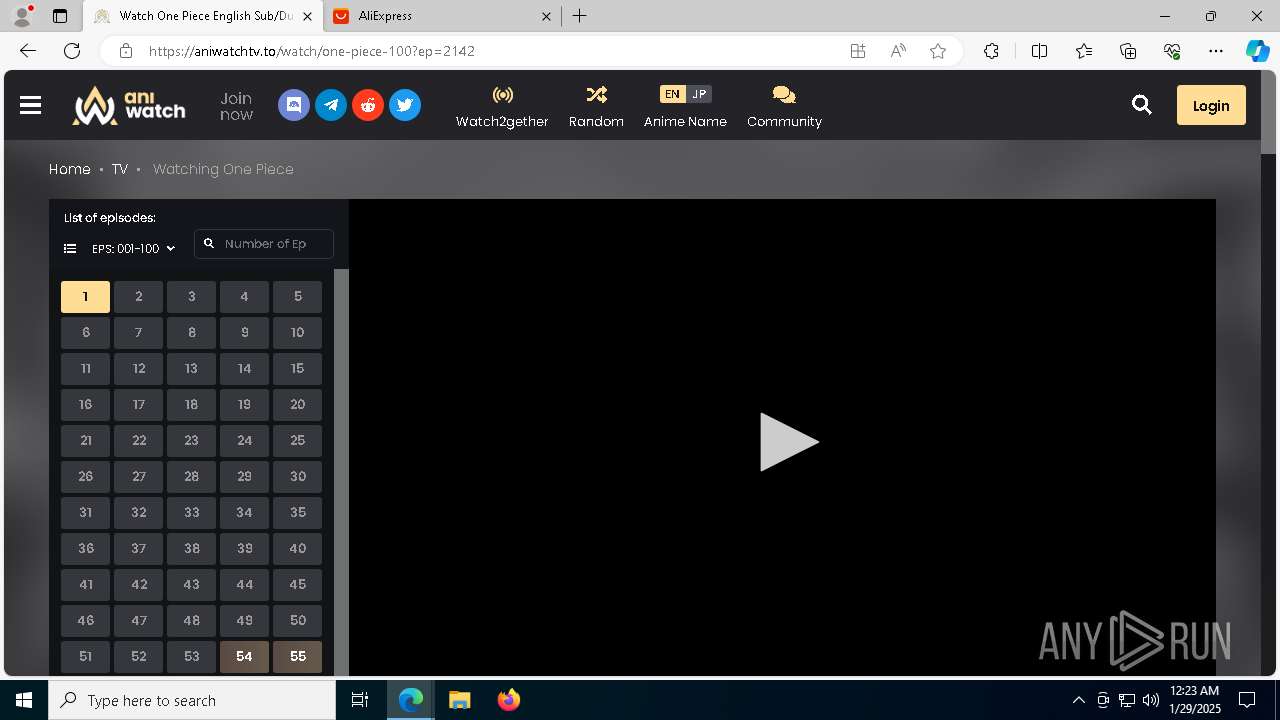Select episode 44
The width and height of the screenshot is (1280, 720).
point(244,584)
